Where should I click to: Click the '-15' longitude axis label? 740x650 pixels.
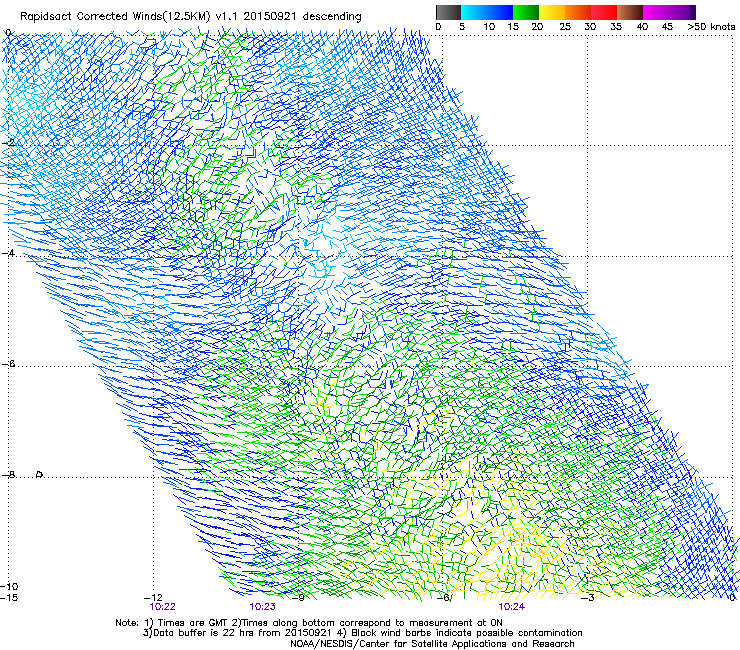(9, 598)
